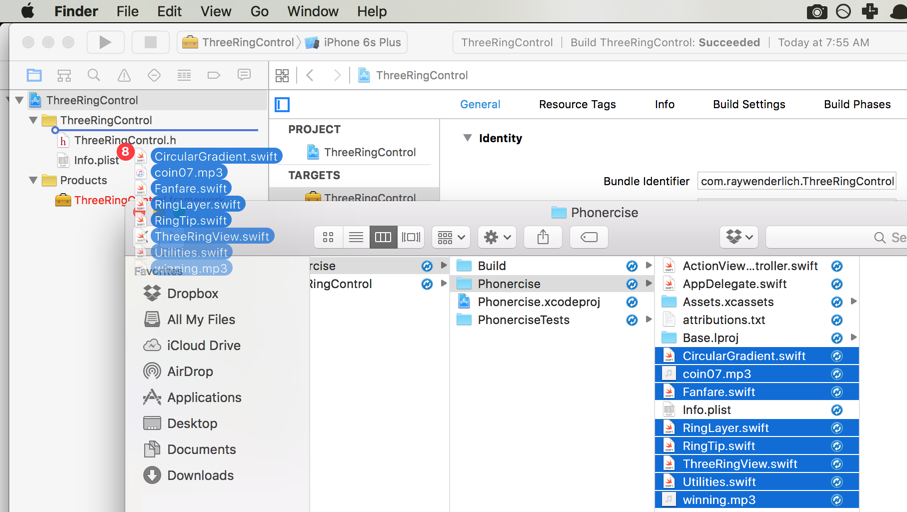Viewport: 907px width, 512px height.
Task: Open Applications in Finder sidebar
Action: [x=192, y=397]
